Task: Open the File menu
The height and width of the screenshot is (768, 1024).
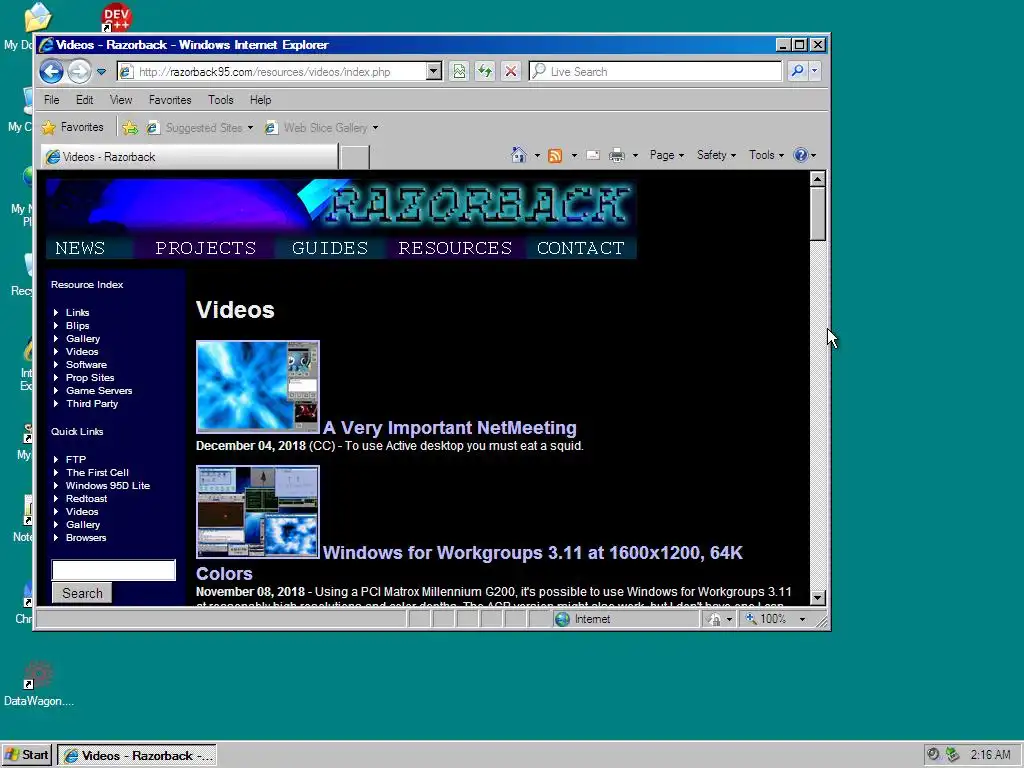Action: (x=52, y=100)
